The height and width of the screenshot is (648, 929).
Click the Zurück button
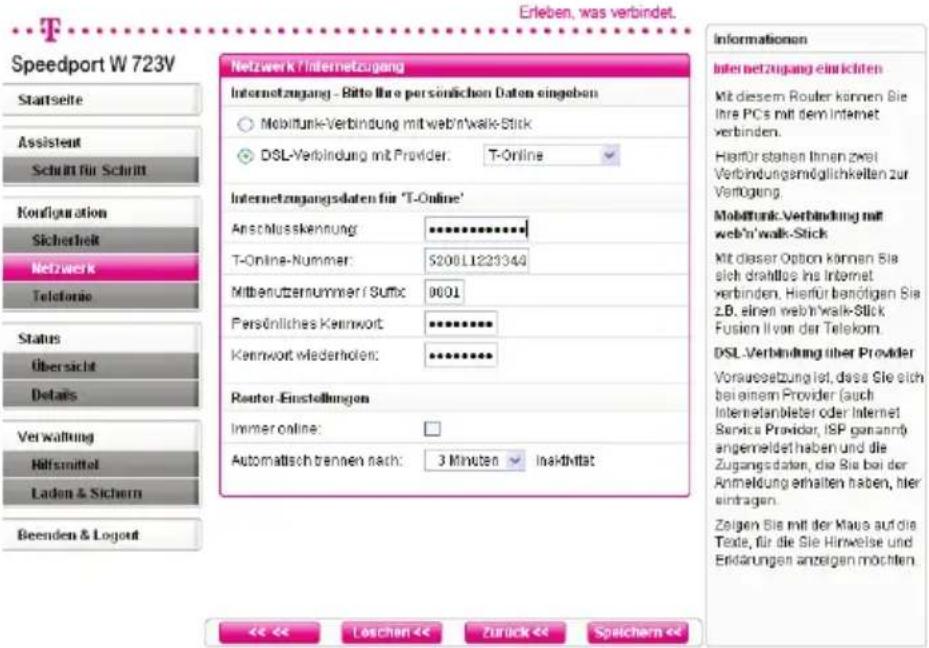pos(515,633)
